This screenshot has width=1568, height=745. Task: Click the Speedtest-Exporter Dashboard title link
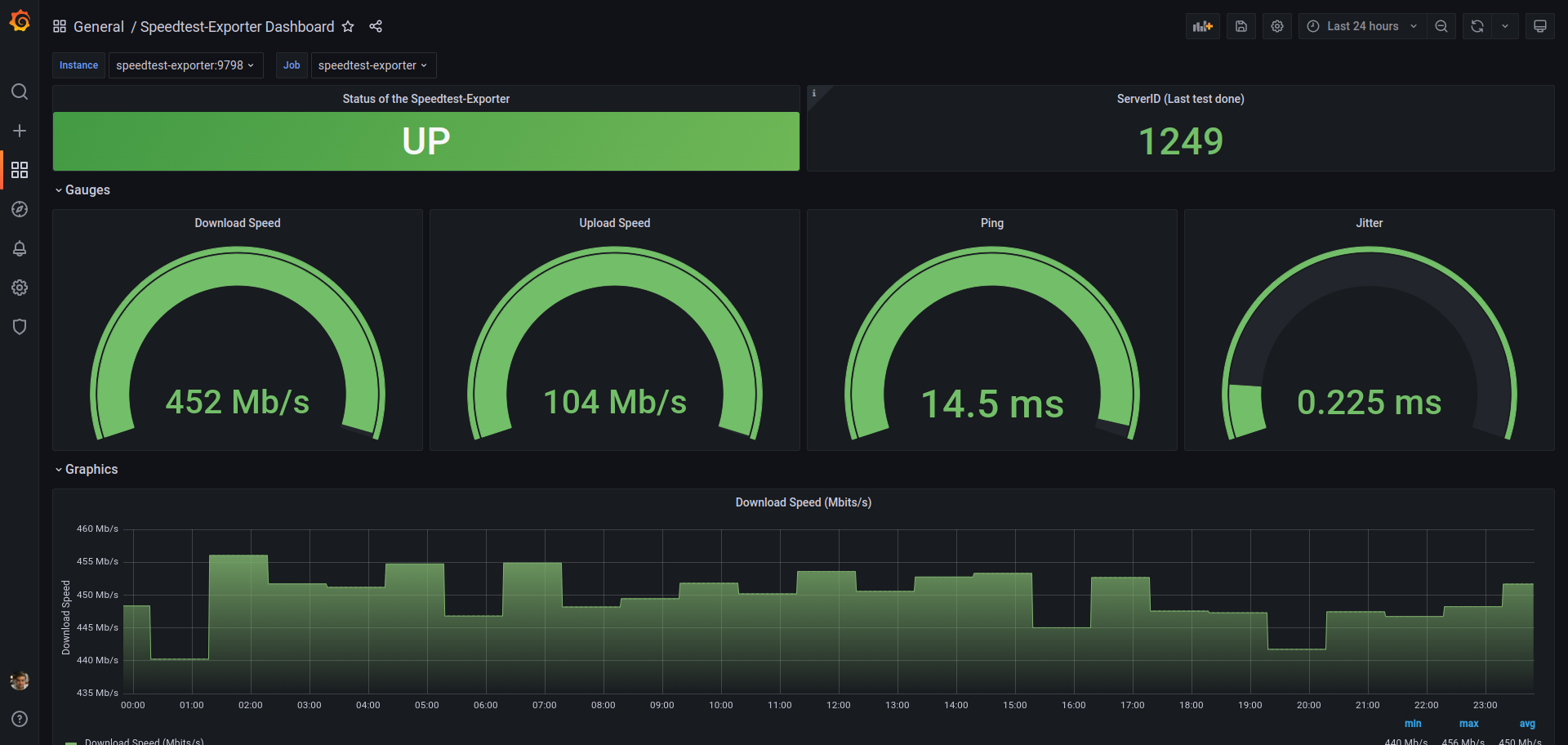click(x=237, y=26)
